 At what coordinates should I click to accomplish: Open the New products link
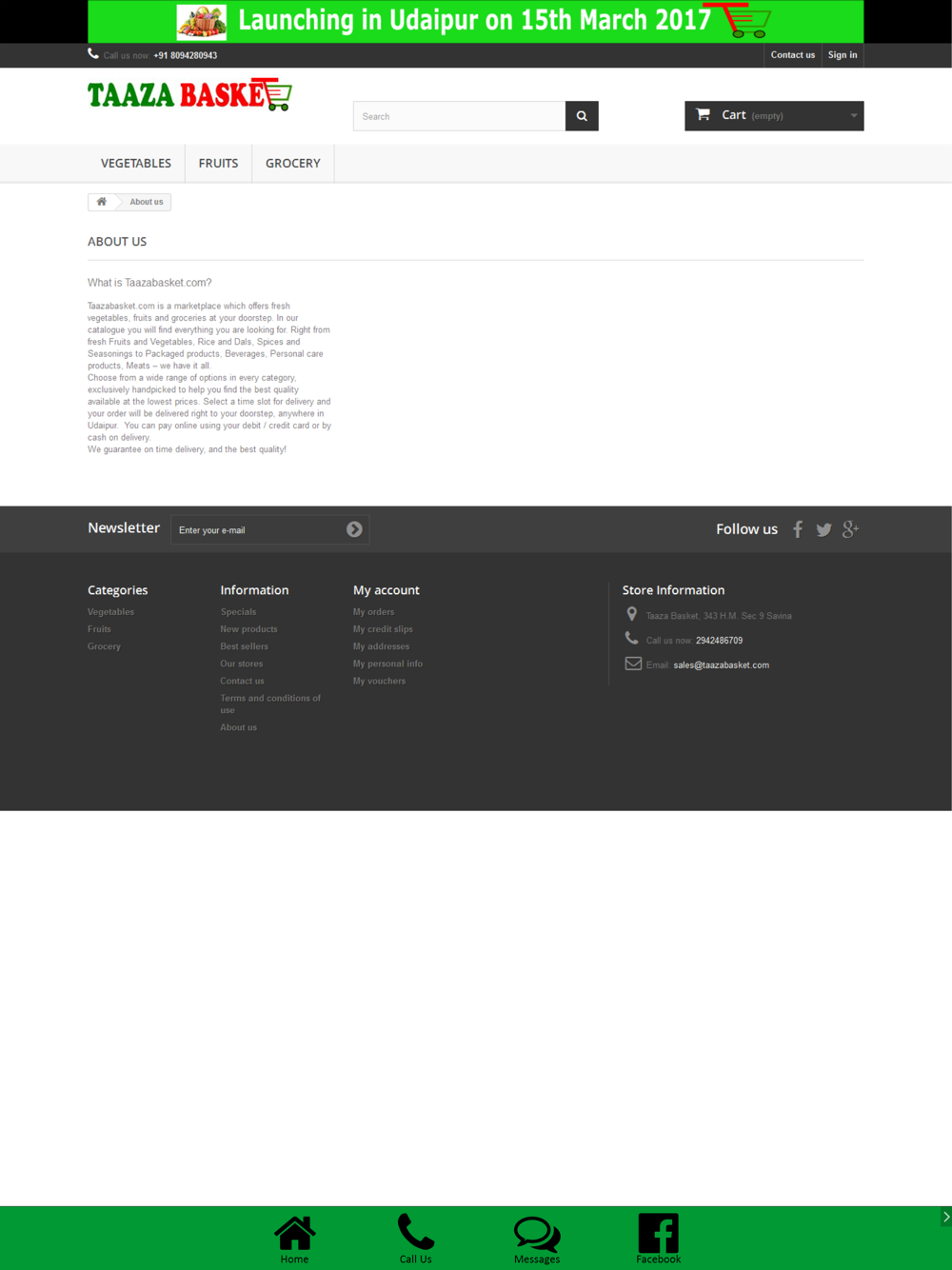(248, 629)
